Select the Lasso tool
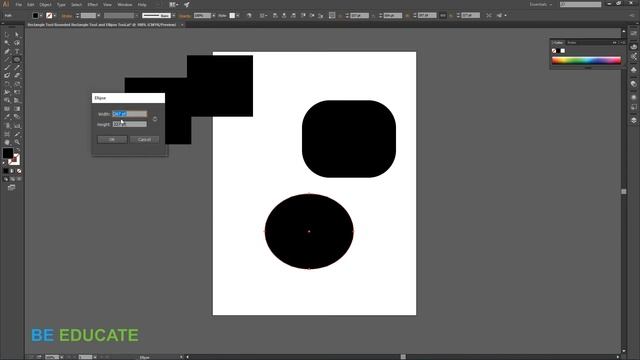 tap(17, 43)
